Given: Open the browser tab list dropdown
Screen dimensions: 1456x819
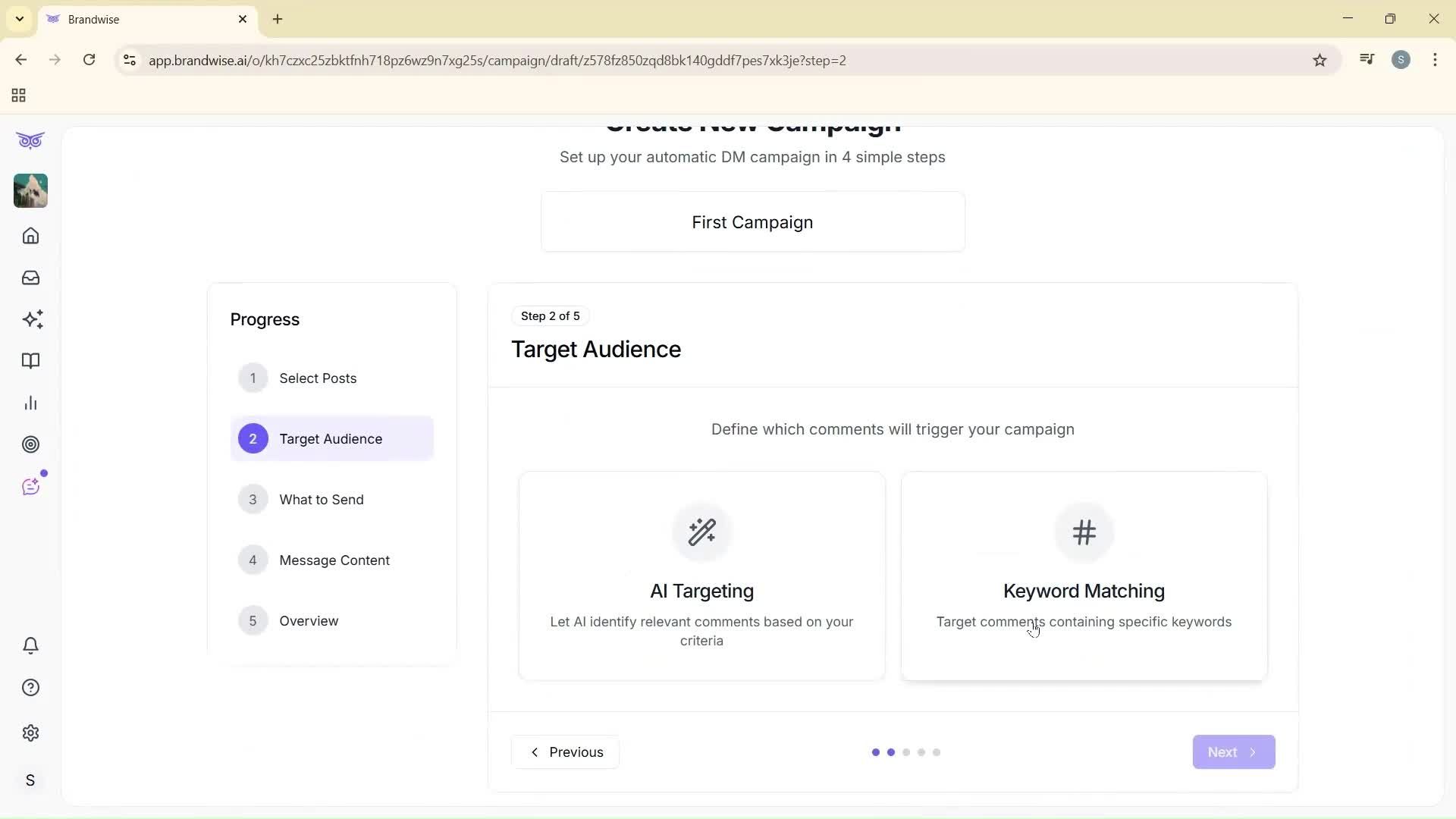Looking at the screenshot, I should coord(20,19).
